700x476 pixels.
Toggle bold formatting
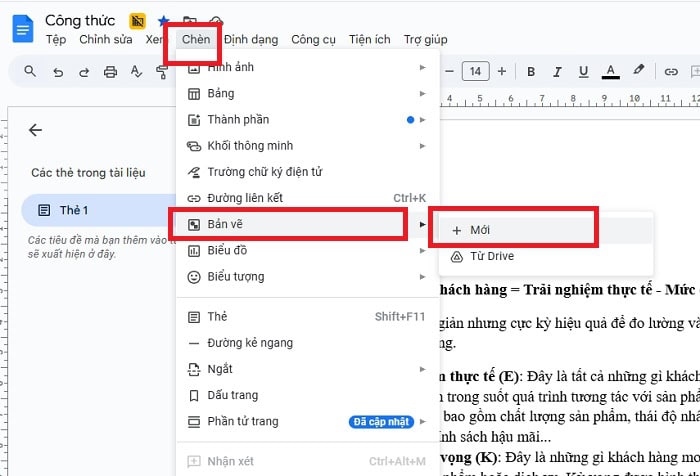pyautogui.click(x=531, y=72)
